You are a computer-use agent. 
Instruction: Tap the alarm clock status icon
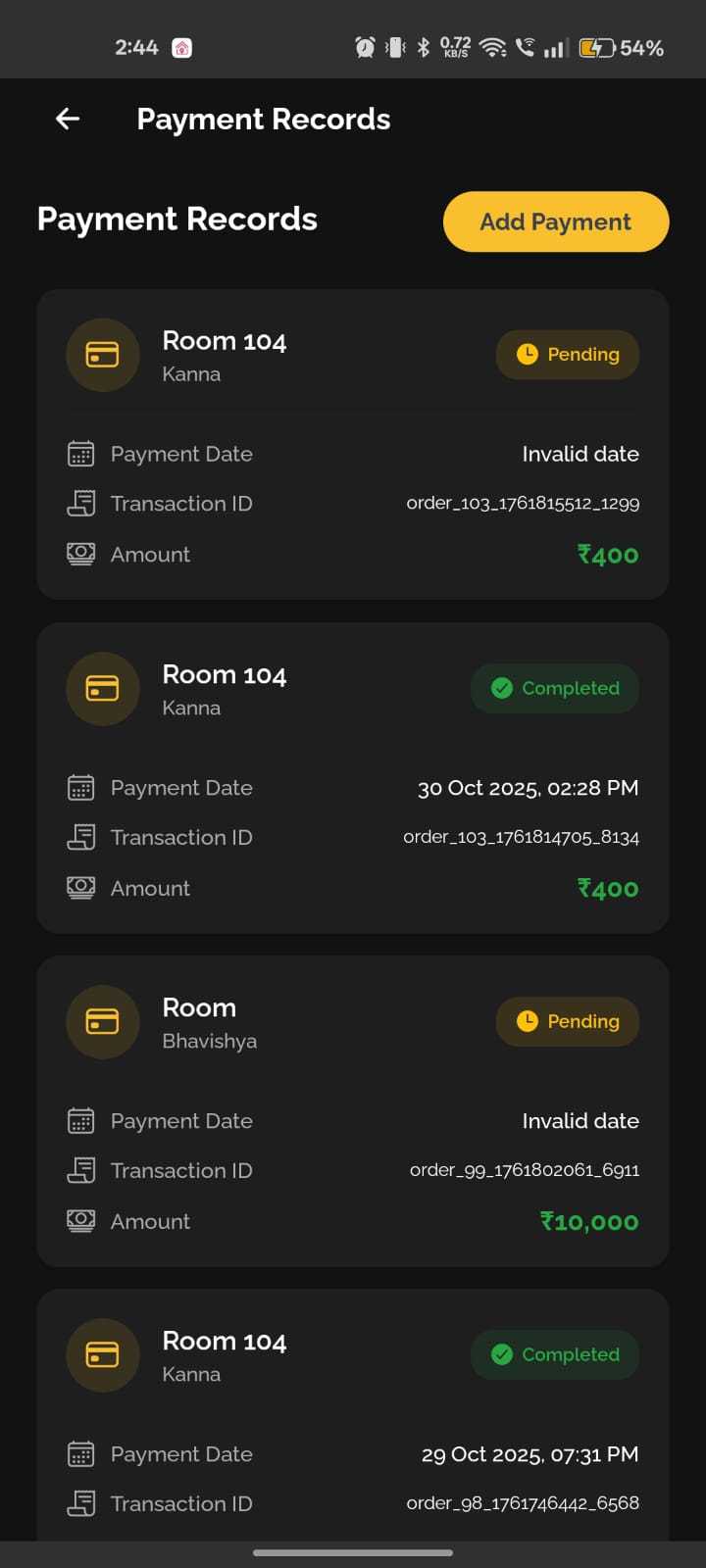pos(365,47)
